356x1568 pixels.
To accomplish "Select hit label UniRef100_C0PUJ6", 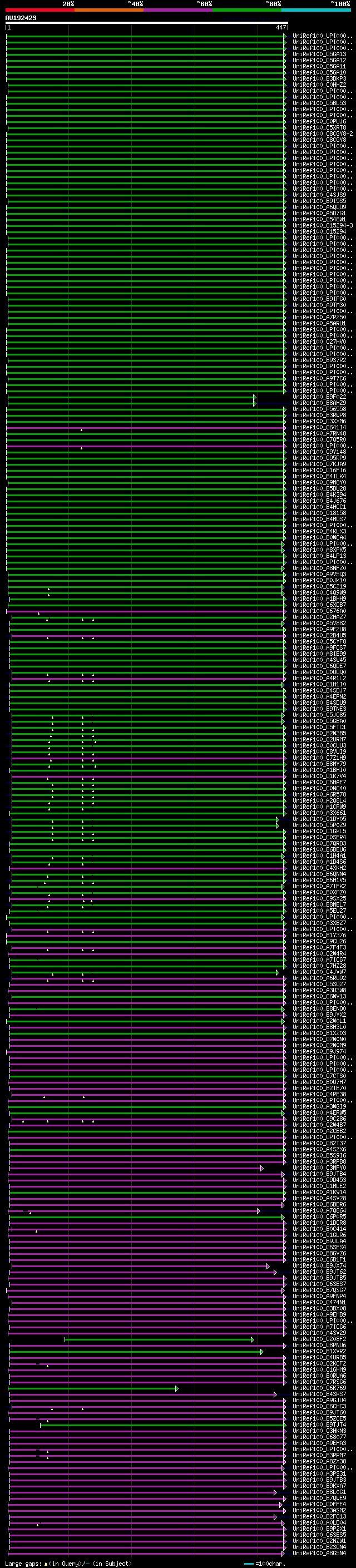I will (319, 122).
